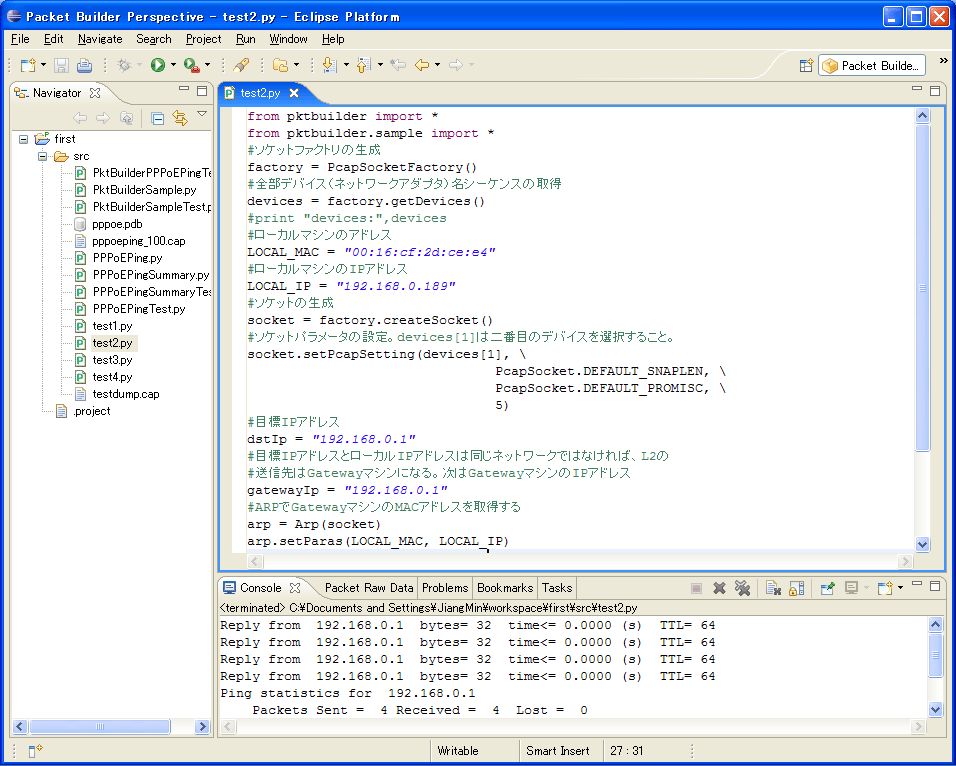Minimize the Navigator panel
Viewport: 956px width, 766px height.
pos(184,89)
